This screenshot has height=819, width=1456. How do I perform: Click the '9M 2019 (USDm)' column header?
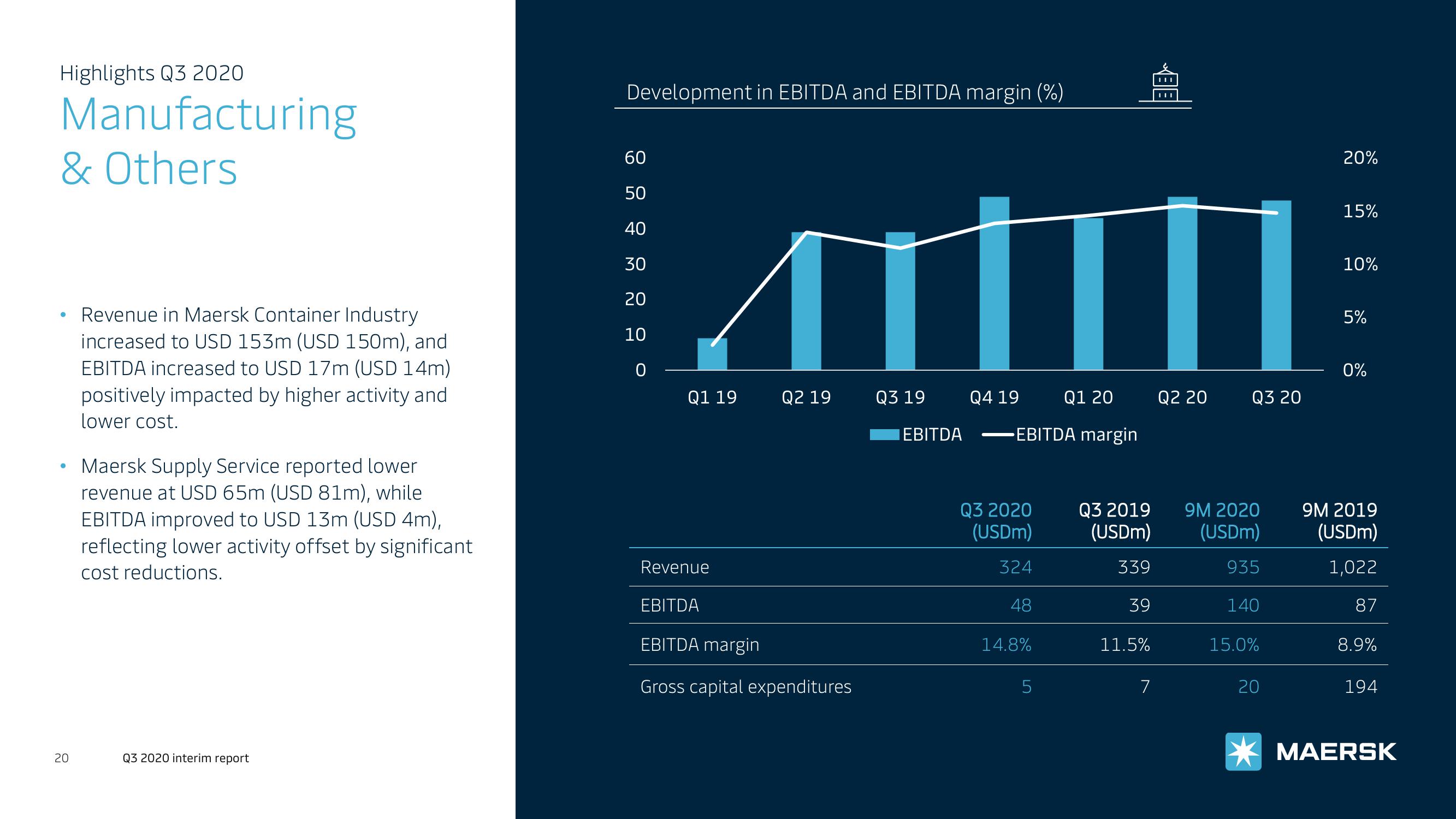point(1340,520)
